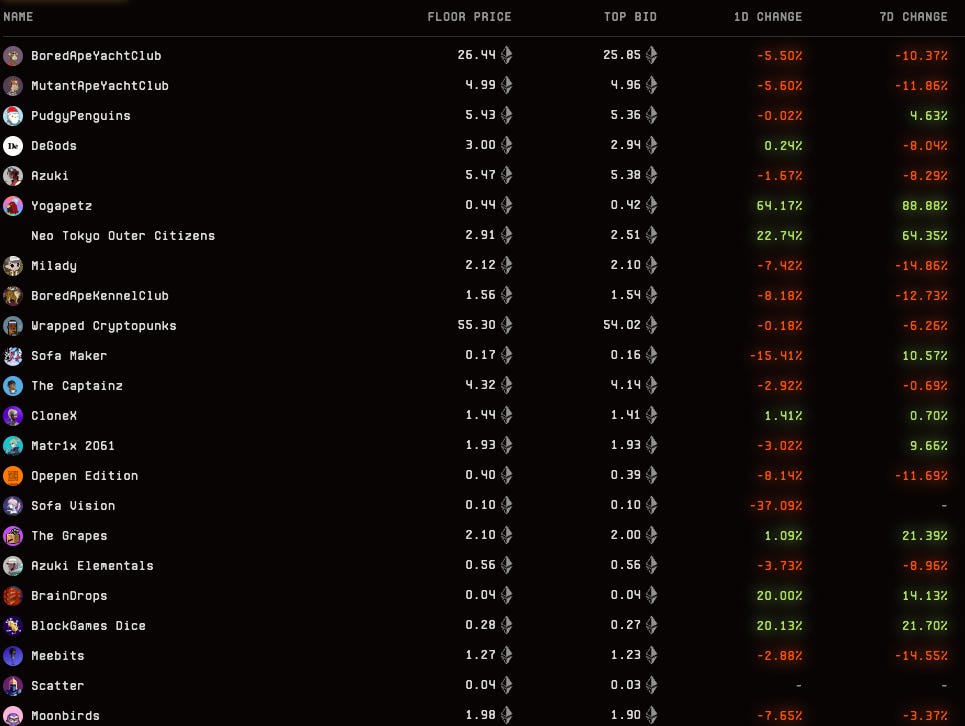Click the Meebits avatar icon
The image size is (965, 726).
(x=13, y=656)
